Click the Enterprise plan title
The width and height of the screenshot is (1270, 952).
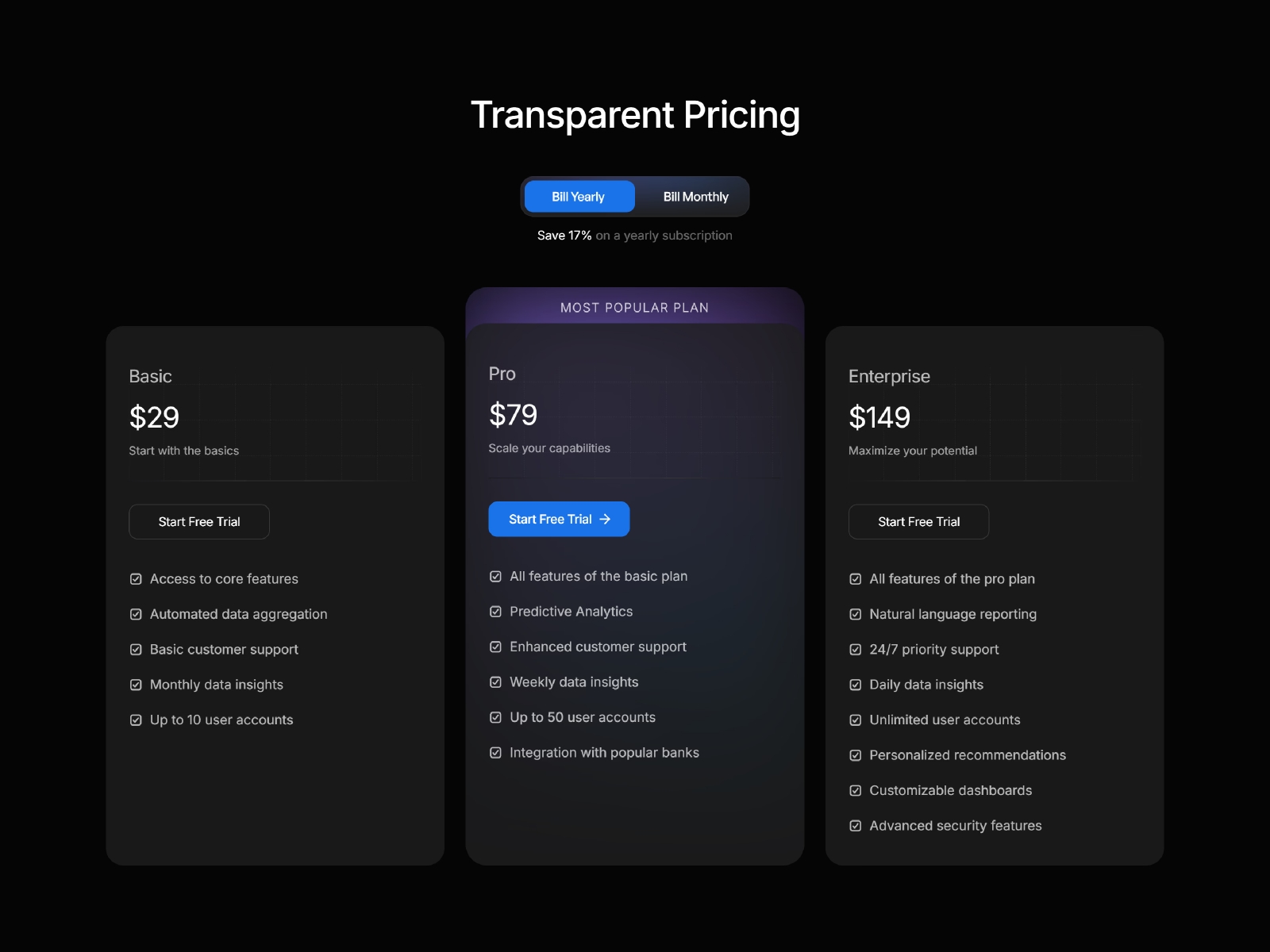(889, 377)
